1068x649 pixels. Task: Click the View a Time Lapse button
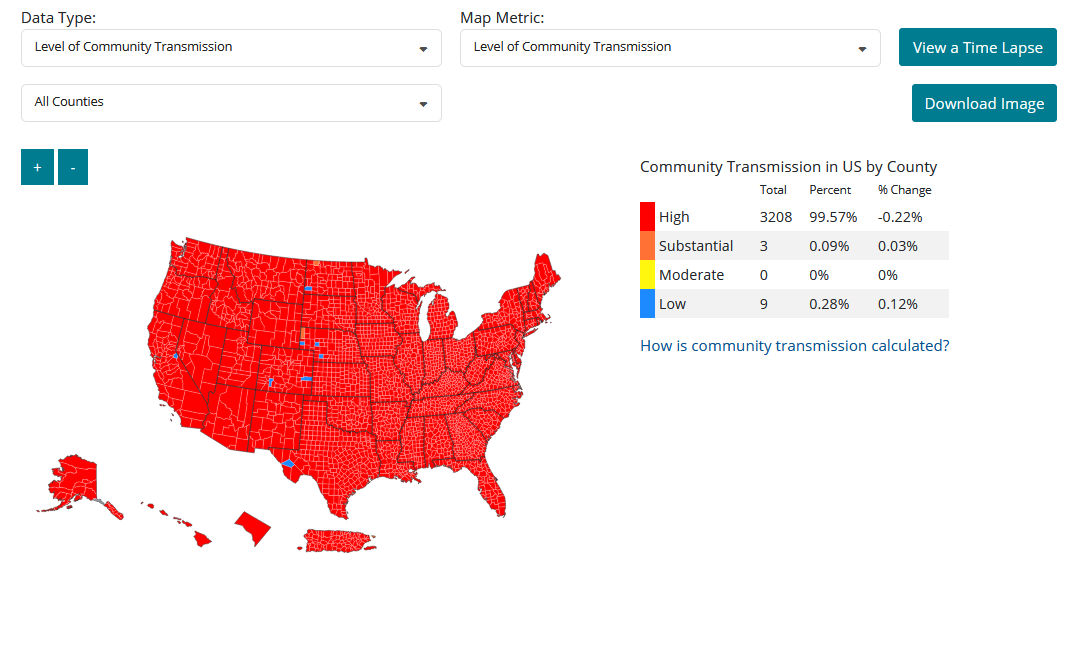pos(977,47)
